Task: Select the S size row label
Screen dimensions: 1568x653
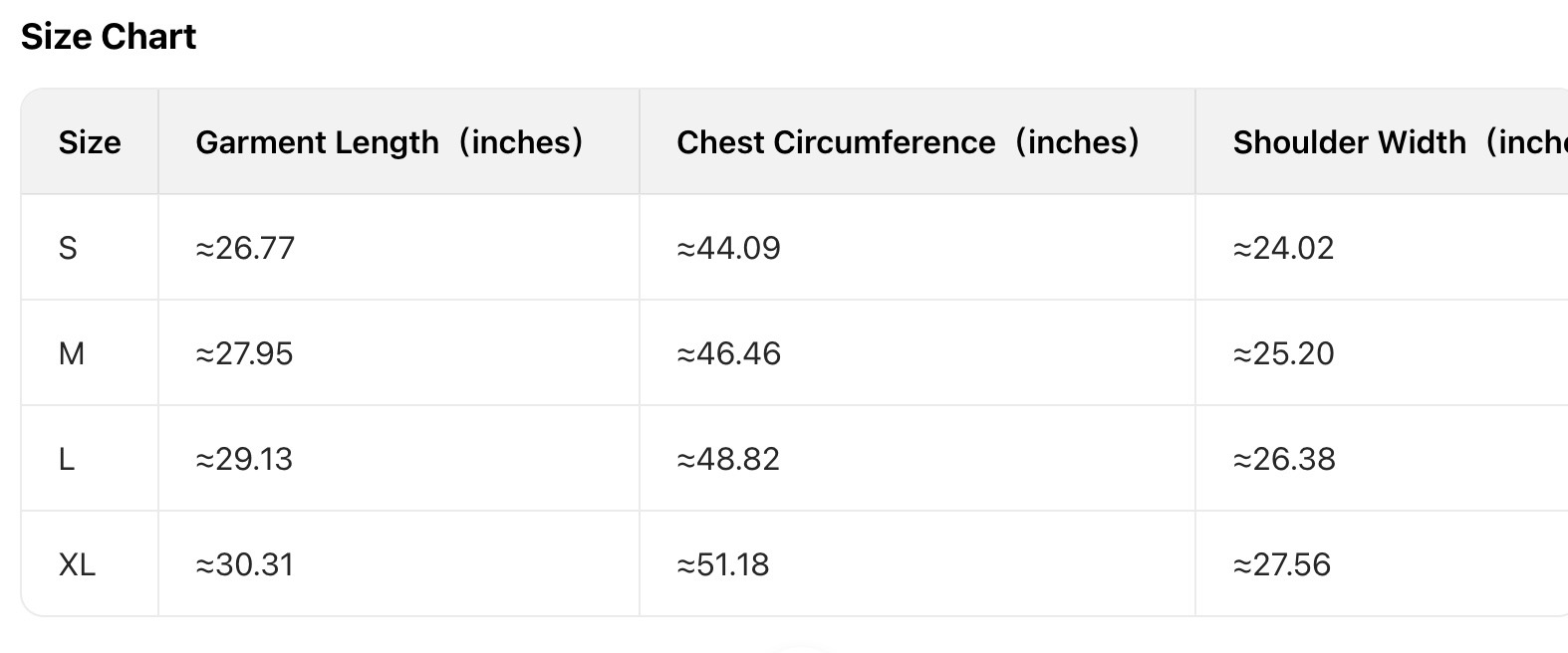Action: pos(68,248)
